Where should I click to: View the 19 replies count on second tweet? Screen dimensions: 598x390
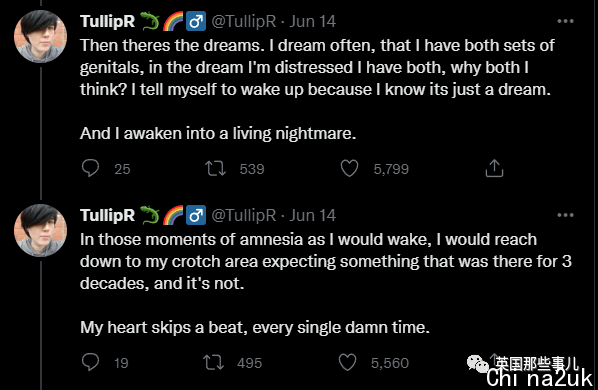click(x=121, y=363)
